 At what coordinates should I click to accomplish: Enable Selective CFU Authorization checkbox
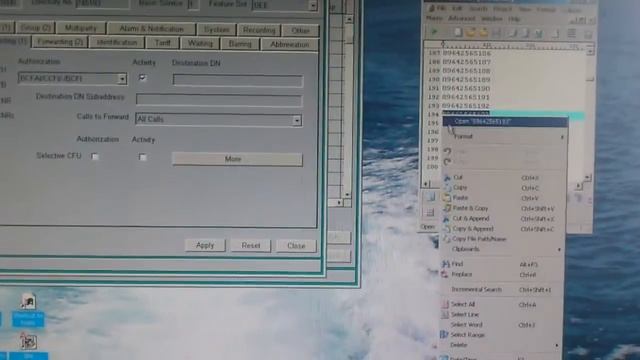point(95,156)
